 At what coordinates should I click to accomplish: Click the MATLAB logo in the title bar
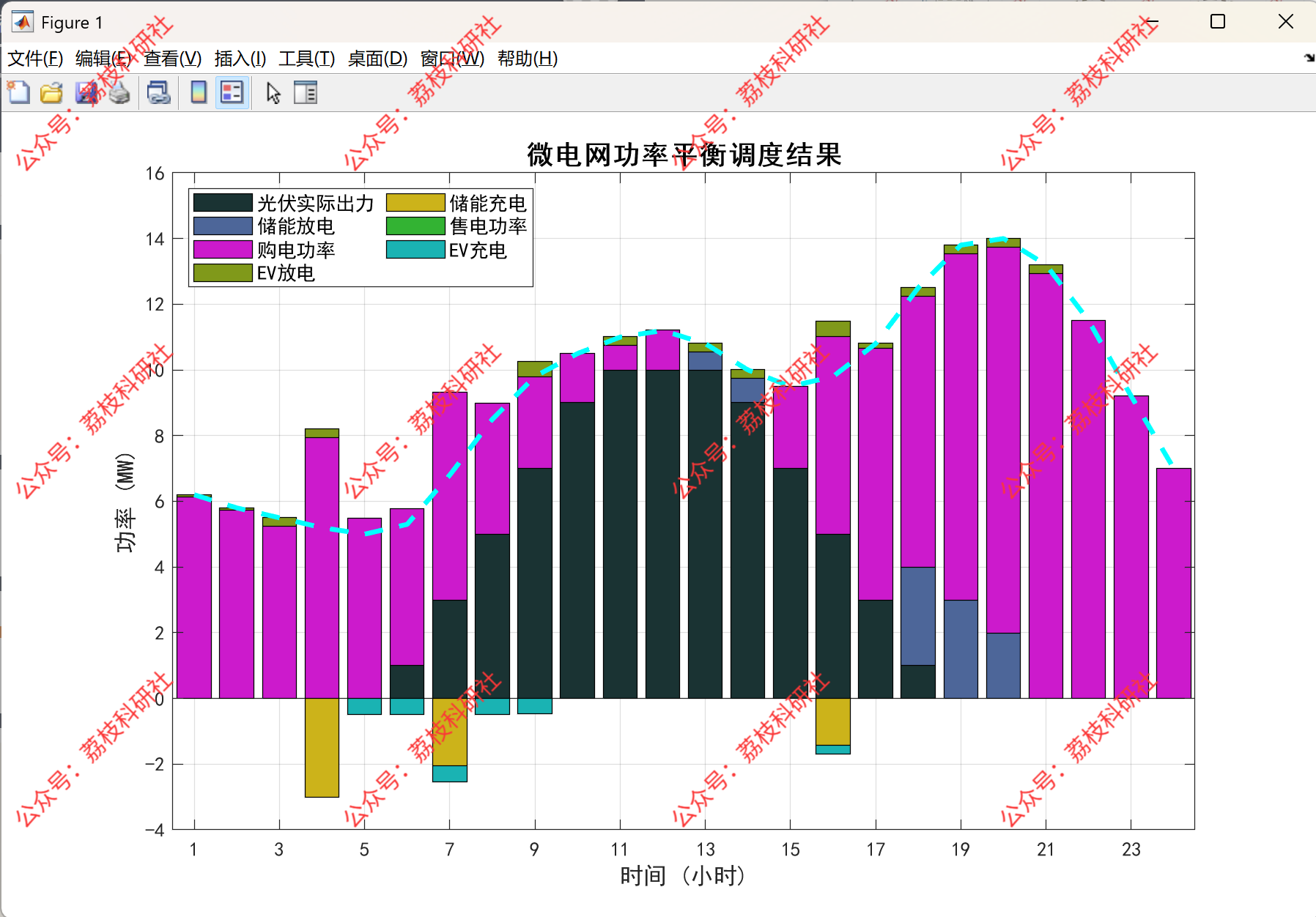22,22
